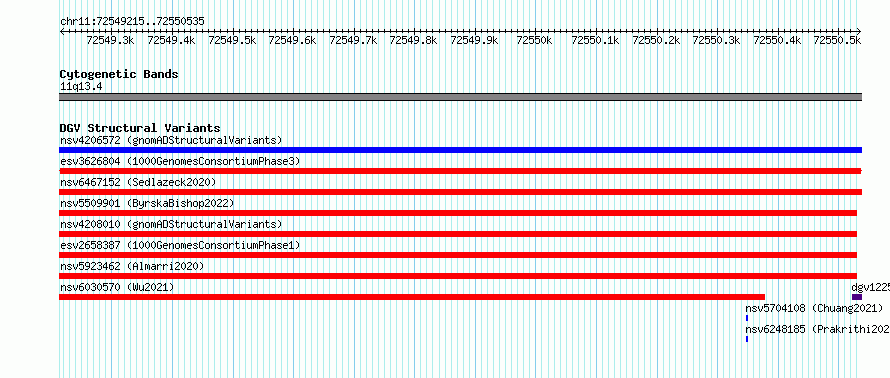Screen dimensions: 890x378
Task: Click the purple dgv1225 variant block
Action: pyautogui.click(x=857, y=297)
